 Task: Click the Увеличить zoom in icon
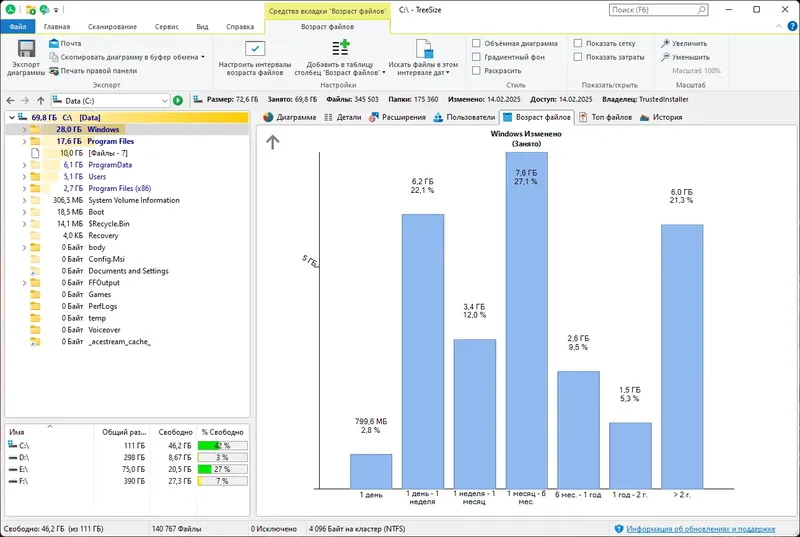pos(665,43)
